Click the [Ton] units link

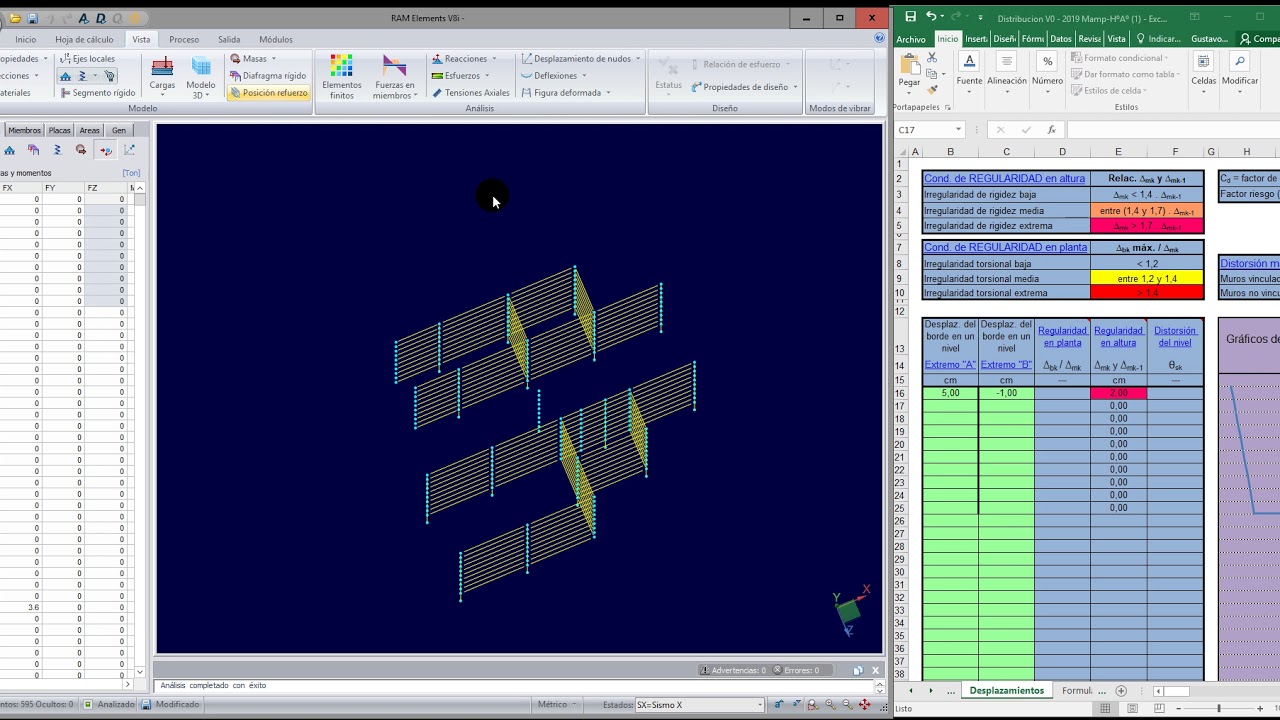[131, 173]
